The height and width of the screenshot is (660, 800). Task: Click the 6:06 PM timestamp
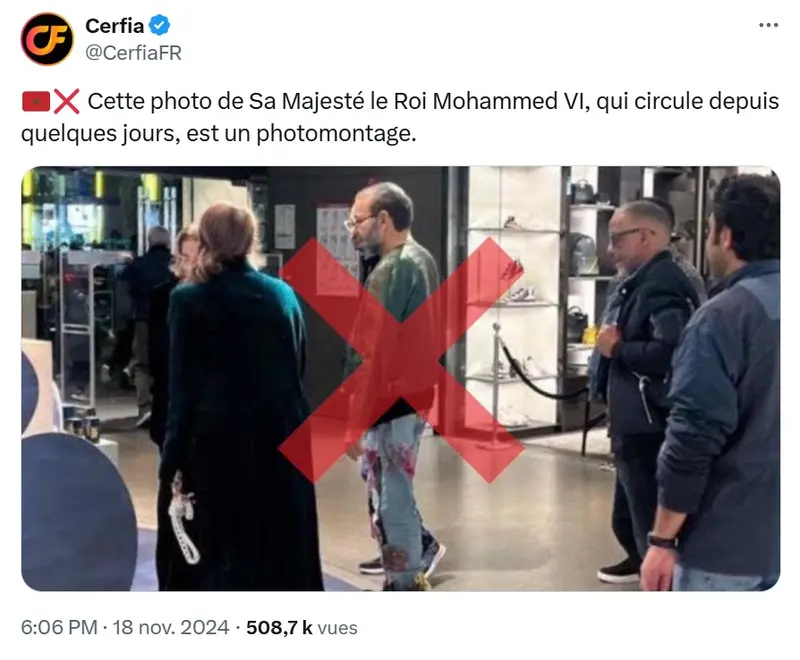coord(59,627)
